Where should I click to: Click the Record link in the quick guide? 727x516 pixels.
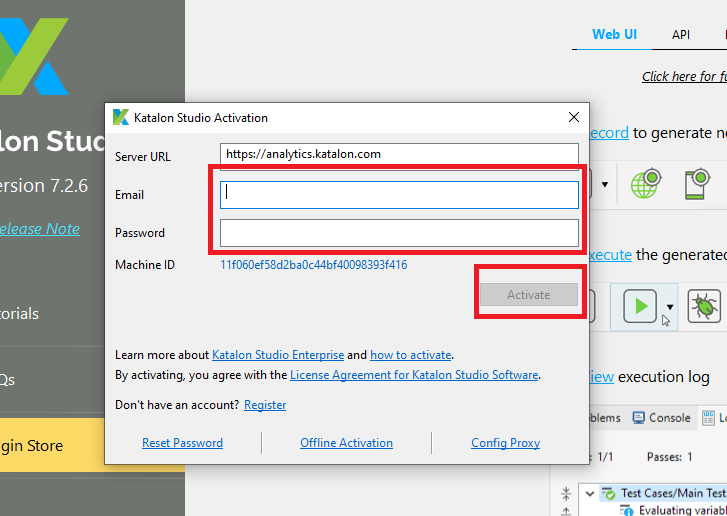pyautogui.click(x=609, y=133)
